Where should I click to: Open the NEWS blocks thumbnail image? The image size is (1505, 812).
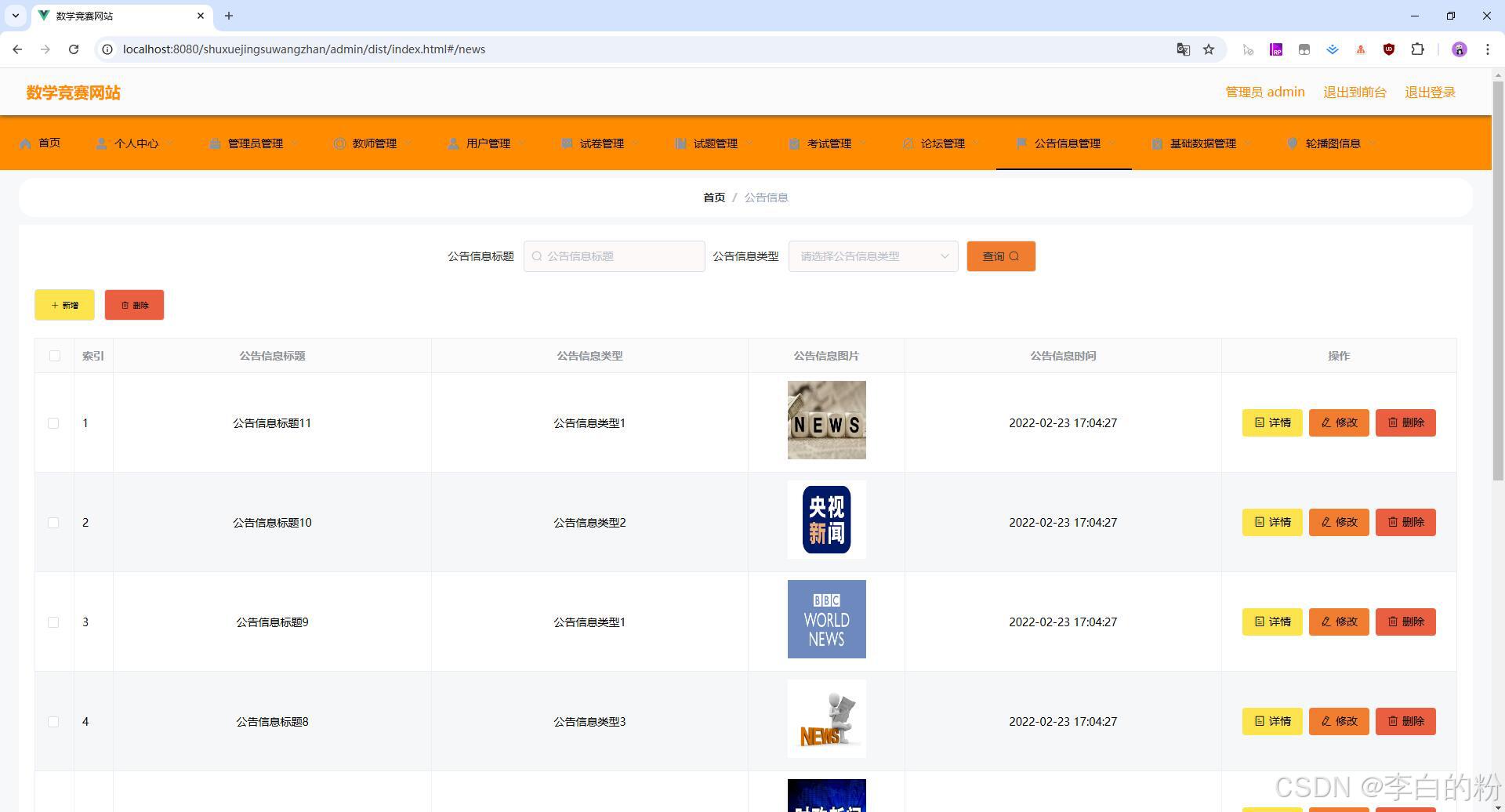point(827,420)
